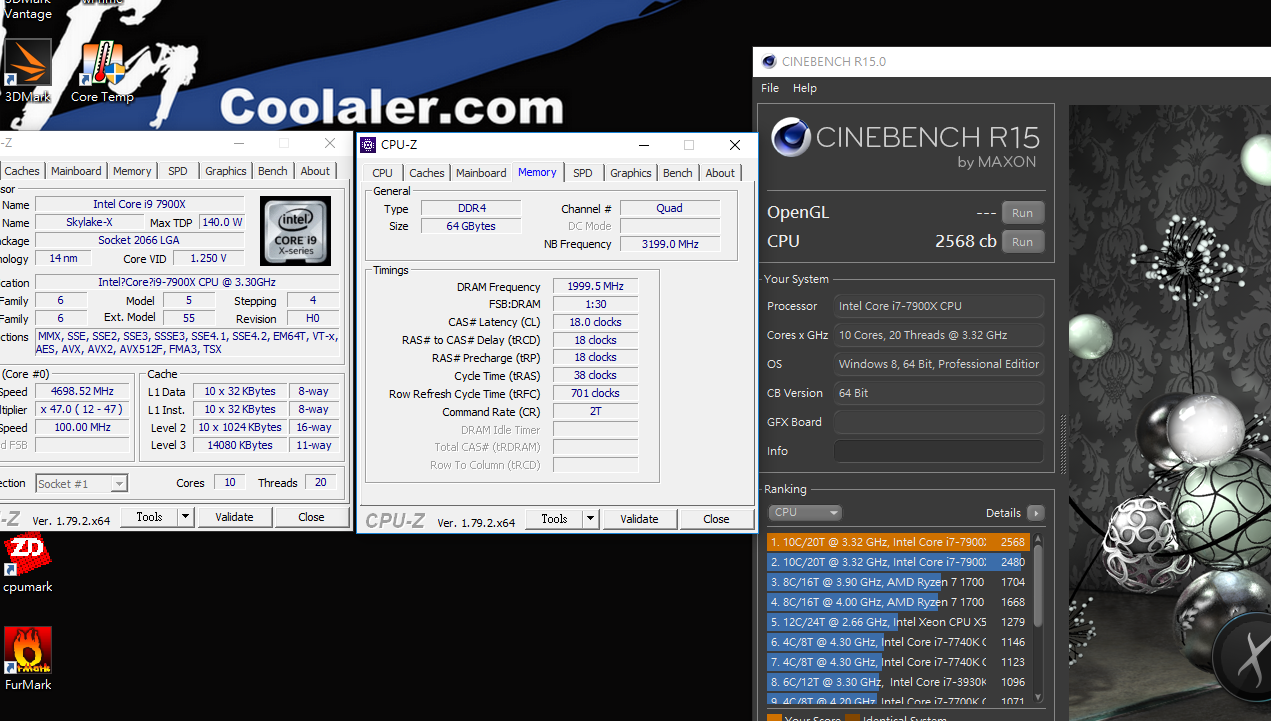The width and height of the screenshot is (1271, 721).
Task: Run the CPU benchmark in Cinebench
Action: point(1022,242)
